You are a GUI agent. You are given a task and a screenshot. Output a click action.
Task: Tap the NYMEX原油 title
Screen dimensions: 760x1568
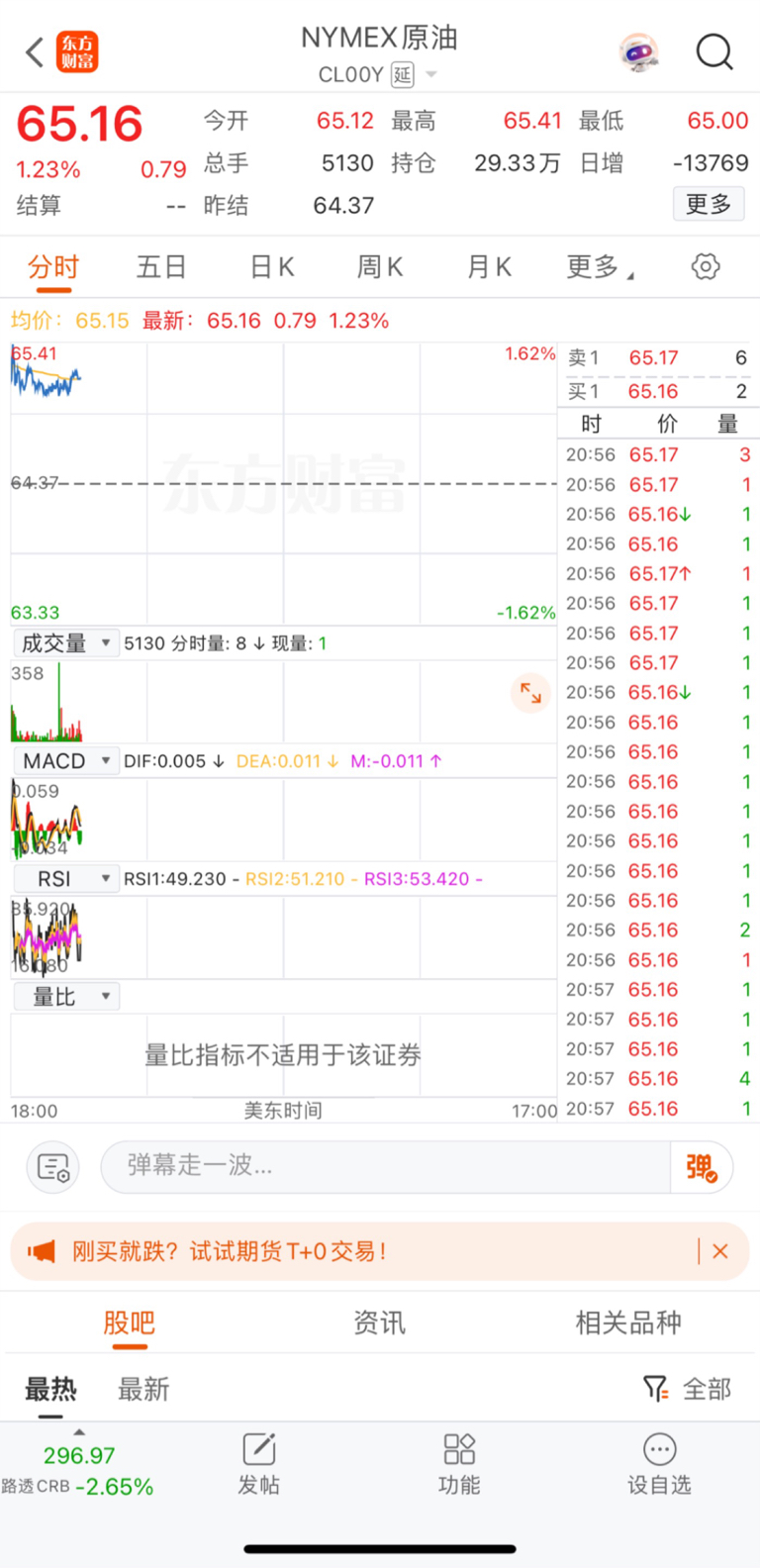380,38
